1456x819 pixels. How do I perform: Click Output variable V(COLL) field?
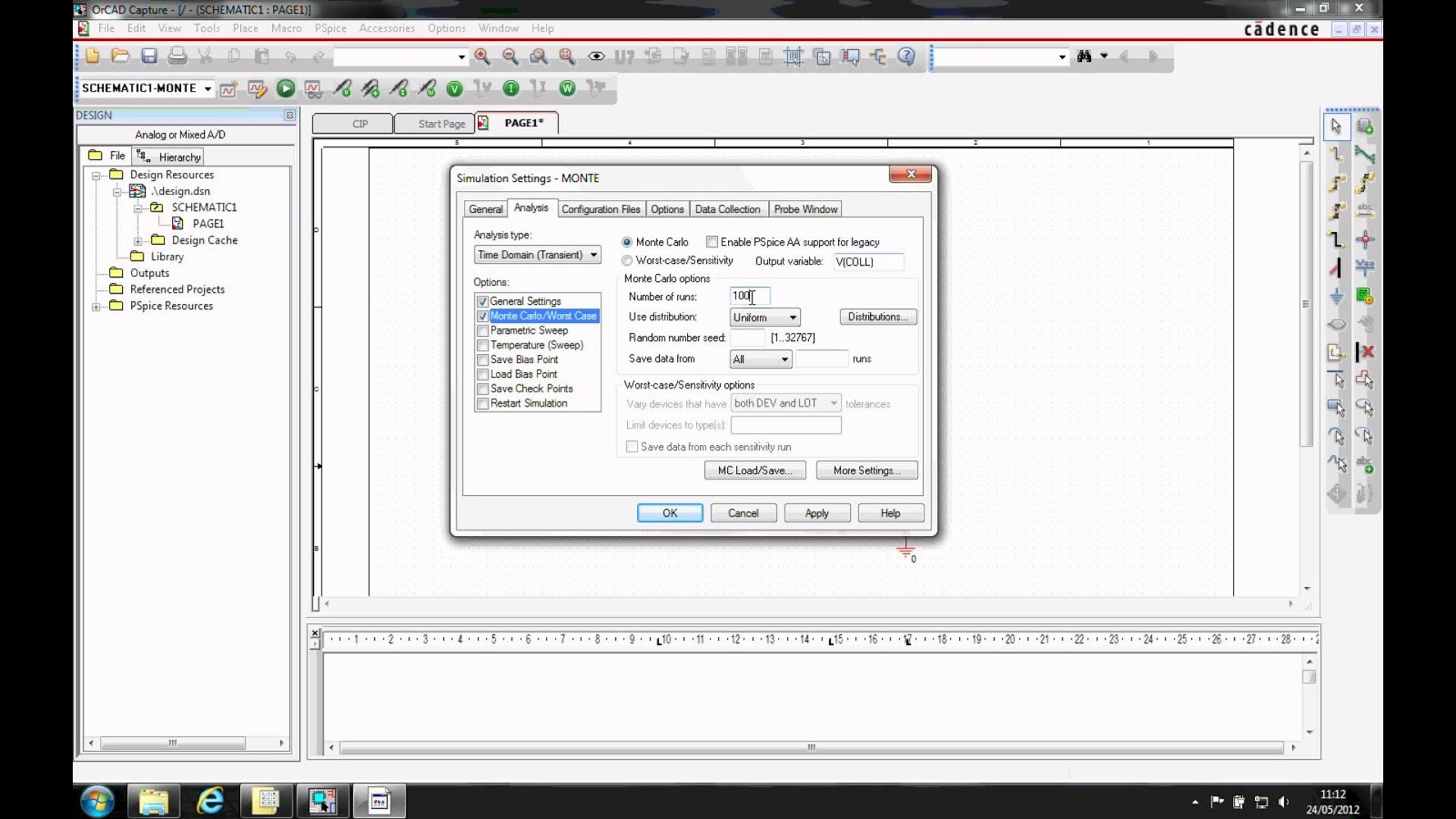click(869, 262)
